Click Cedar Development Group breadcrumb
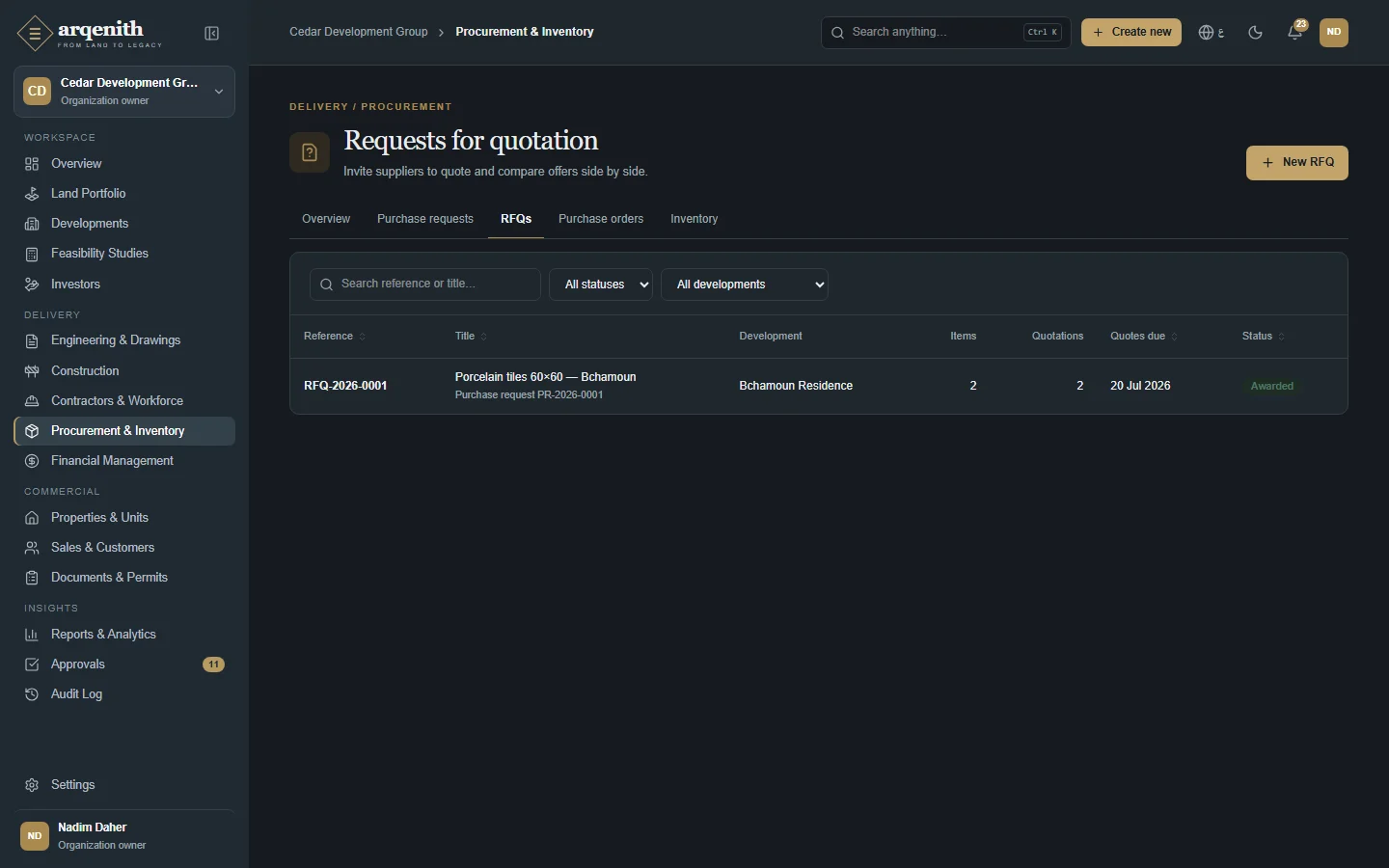 (x=359, y=32)
